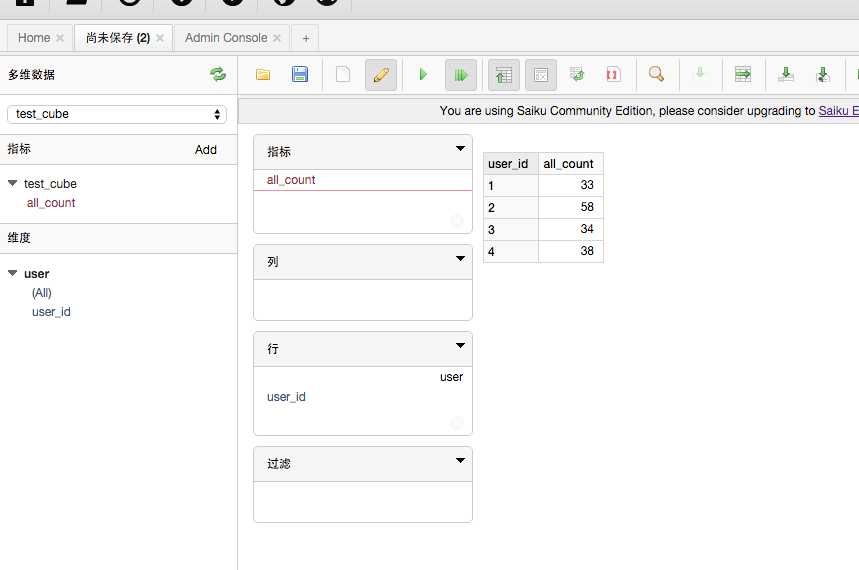The image size is (859, 570).
Task: Click row header 2 in table
Action: (511, 208)
